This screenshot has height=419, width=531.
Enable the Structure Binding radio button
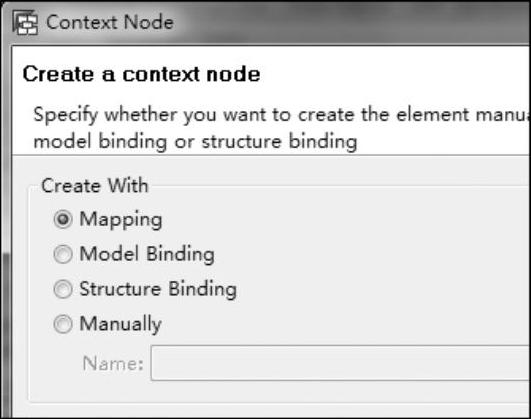coord(63,289)
